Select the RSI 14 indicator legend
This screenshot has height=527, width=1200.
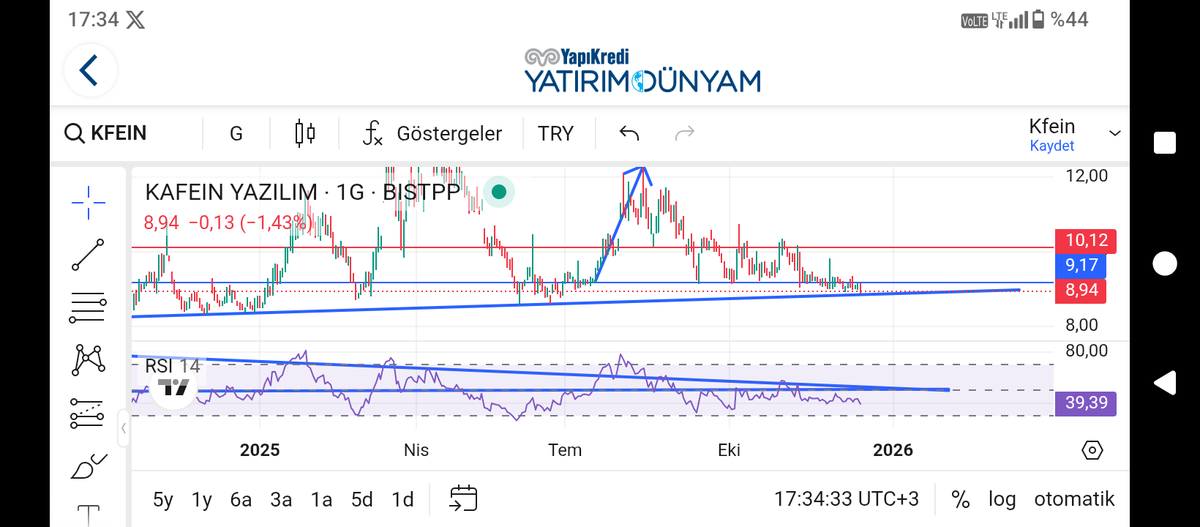(173, 366)
